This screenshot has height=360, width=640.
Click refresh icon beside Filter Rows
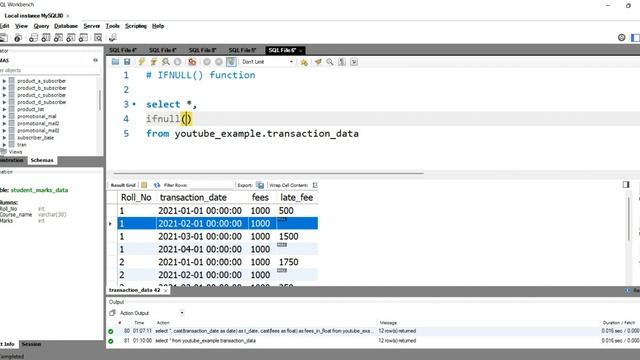[x=157, y=185]
